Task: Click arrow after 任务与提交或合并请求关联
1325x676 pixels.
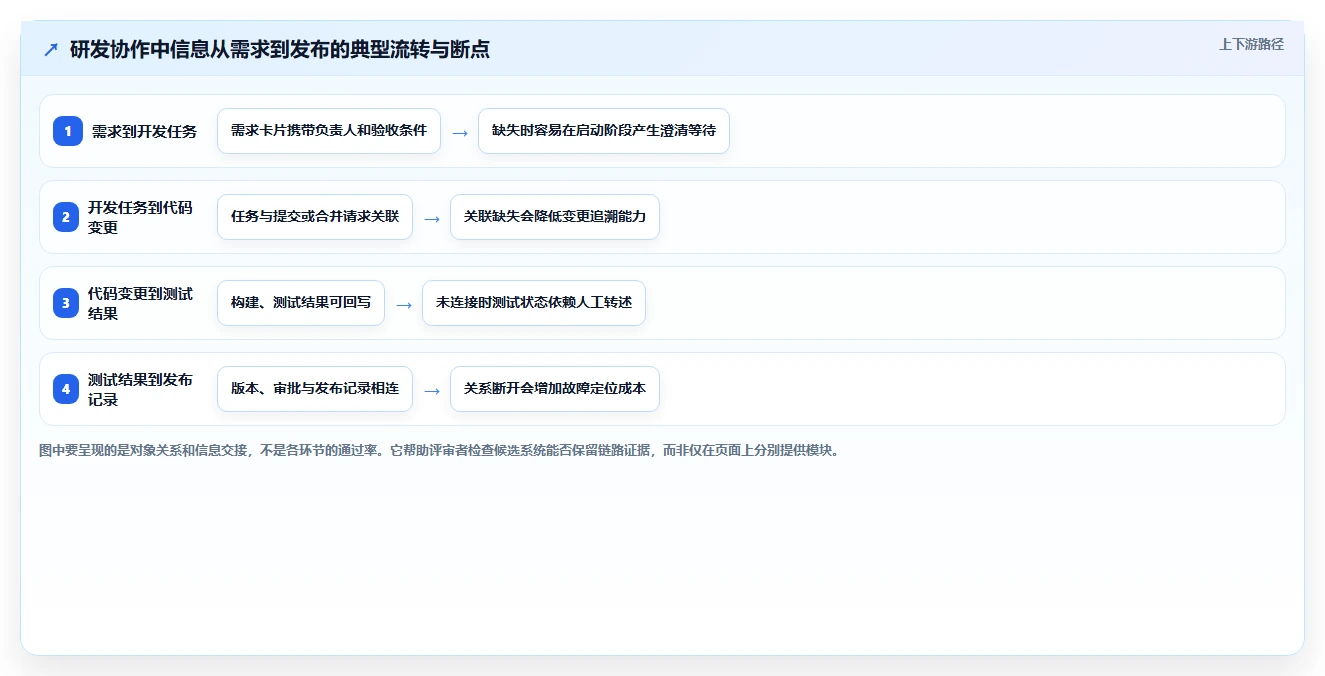Action: point(432,218)
